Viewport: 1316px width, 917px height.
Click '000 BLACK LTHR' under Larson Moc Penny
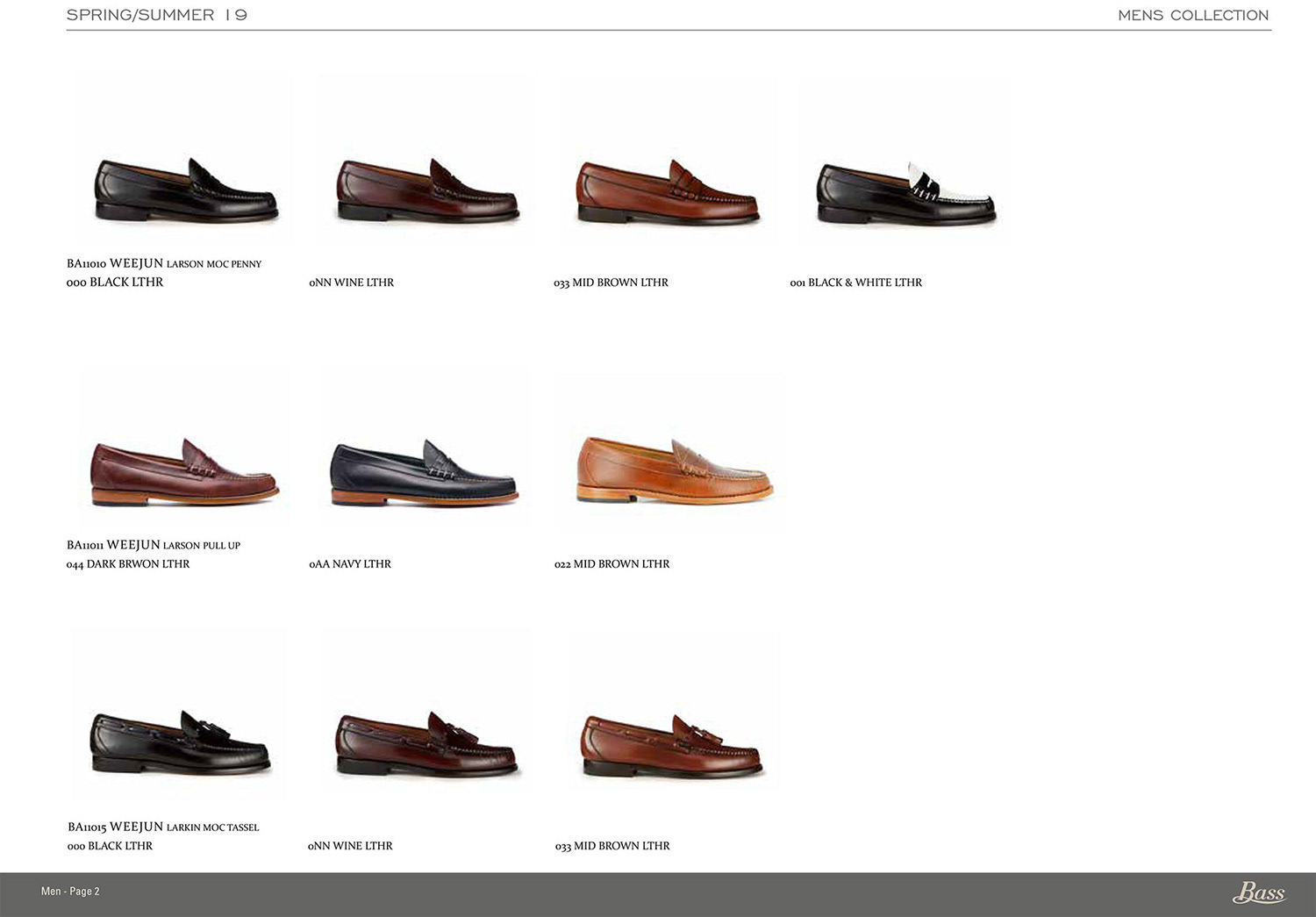point(115,283)
